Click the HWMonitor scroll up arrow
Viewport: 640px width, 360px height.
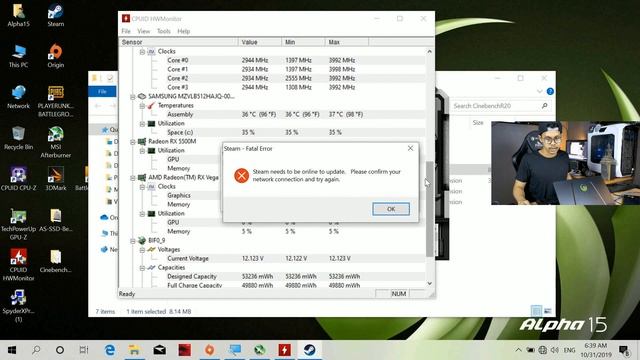pyautogui.click(x=429, y=51)
